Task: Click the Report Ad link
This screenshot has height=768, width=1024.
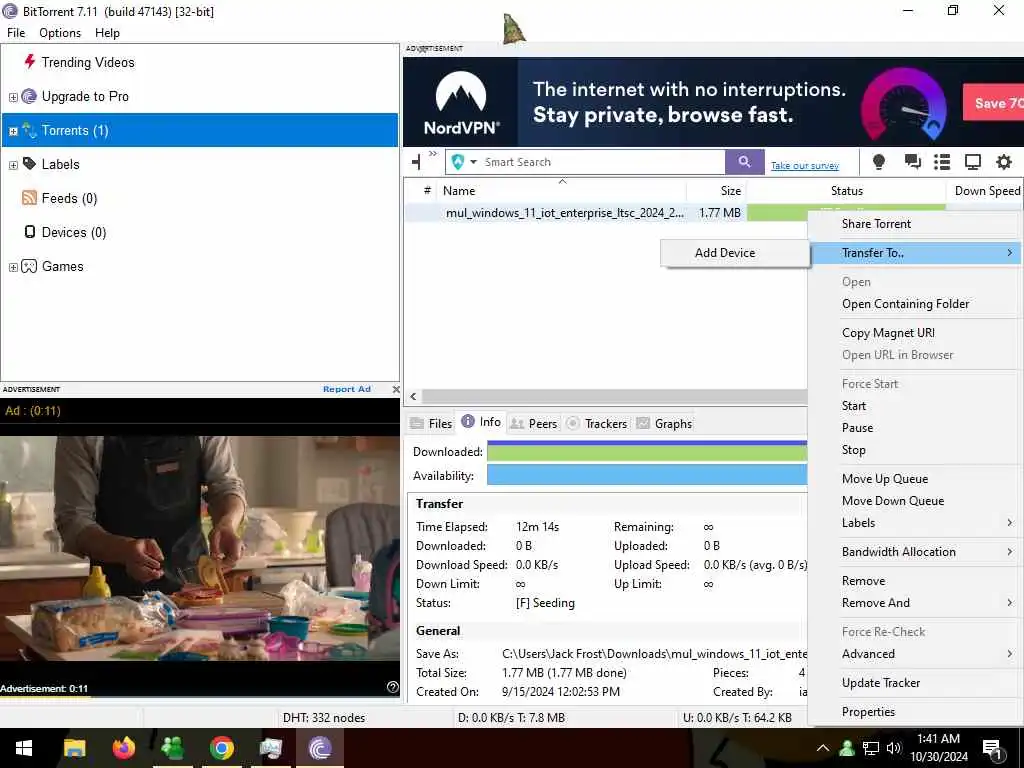Action: pyautogui.click(x=347, y=389)
